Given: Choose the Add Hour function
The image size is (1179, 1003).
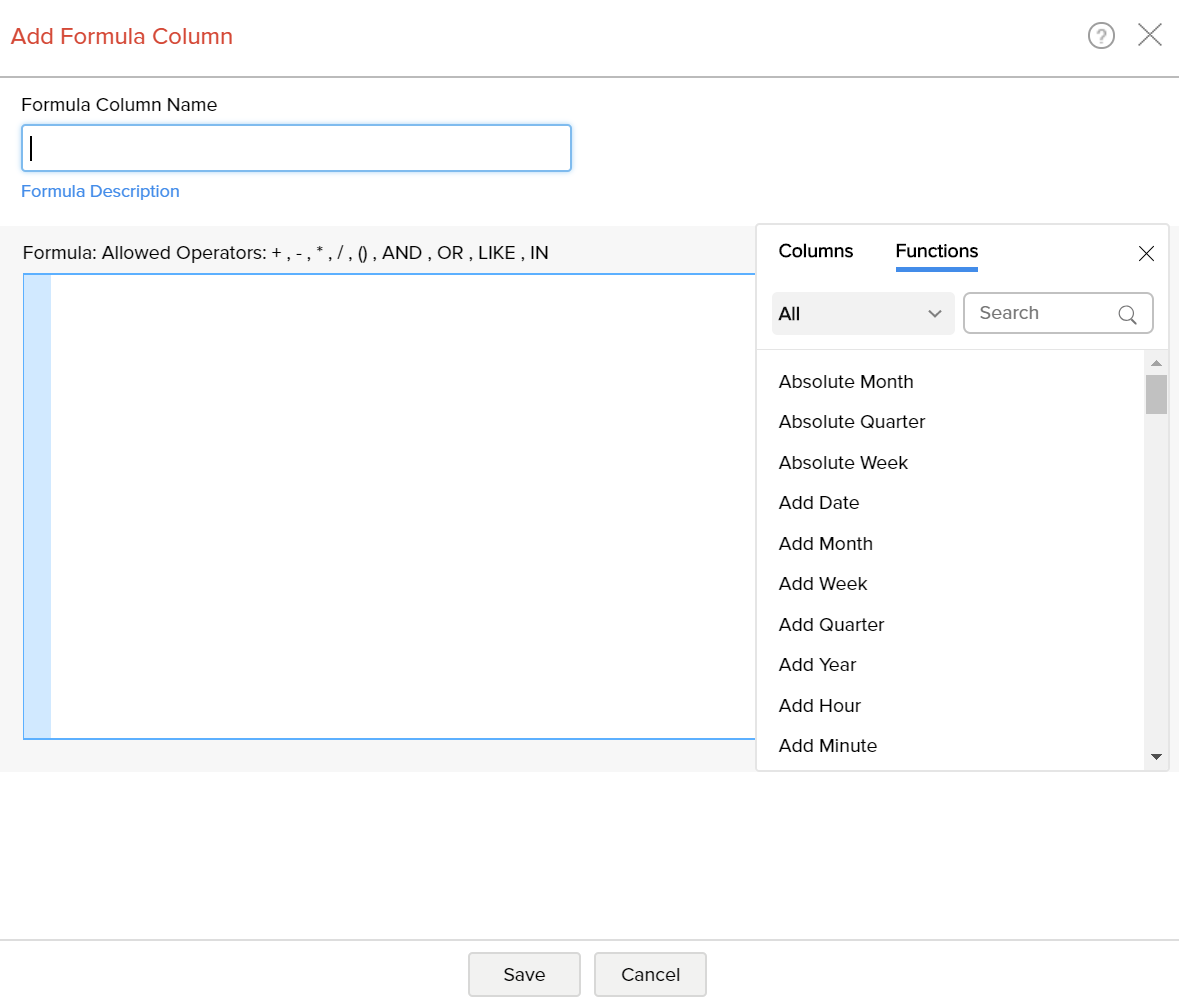Looking at the screenshot, I should (x=819, y=705).
